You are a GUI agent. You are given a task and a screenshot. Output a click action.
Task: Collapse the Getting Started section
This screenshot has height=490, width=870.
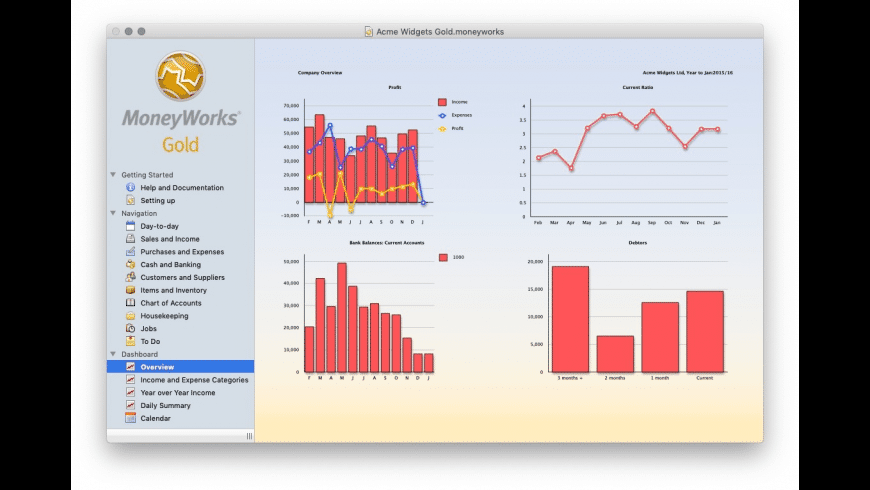[x=113, y=174]
